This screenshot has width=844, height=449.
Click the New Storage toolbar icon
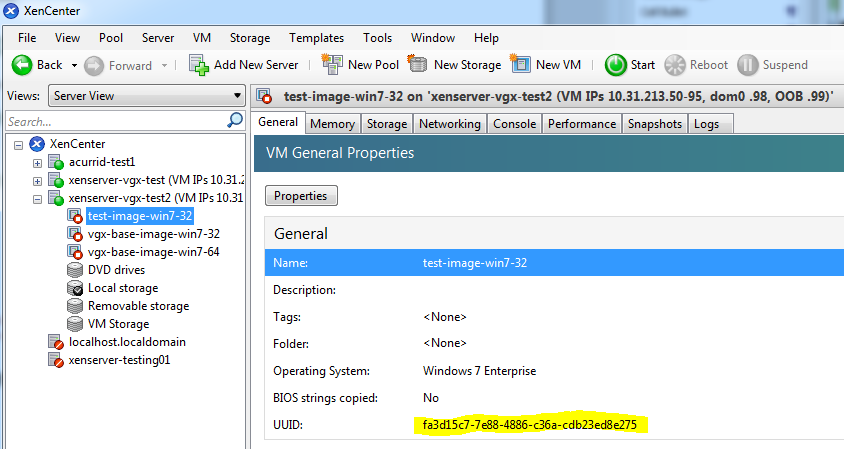pos(418,65)
